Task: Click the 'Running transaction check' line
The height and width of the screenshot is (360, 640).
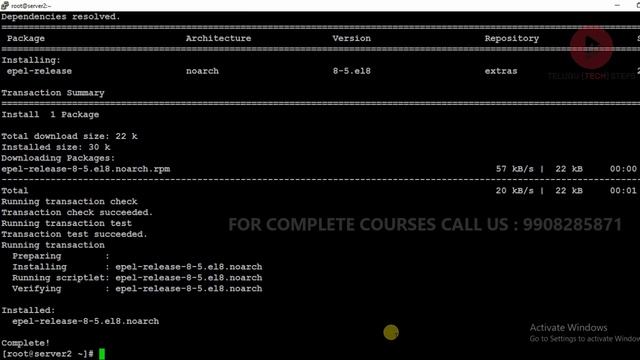Action: coord(69,202)
